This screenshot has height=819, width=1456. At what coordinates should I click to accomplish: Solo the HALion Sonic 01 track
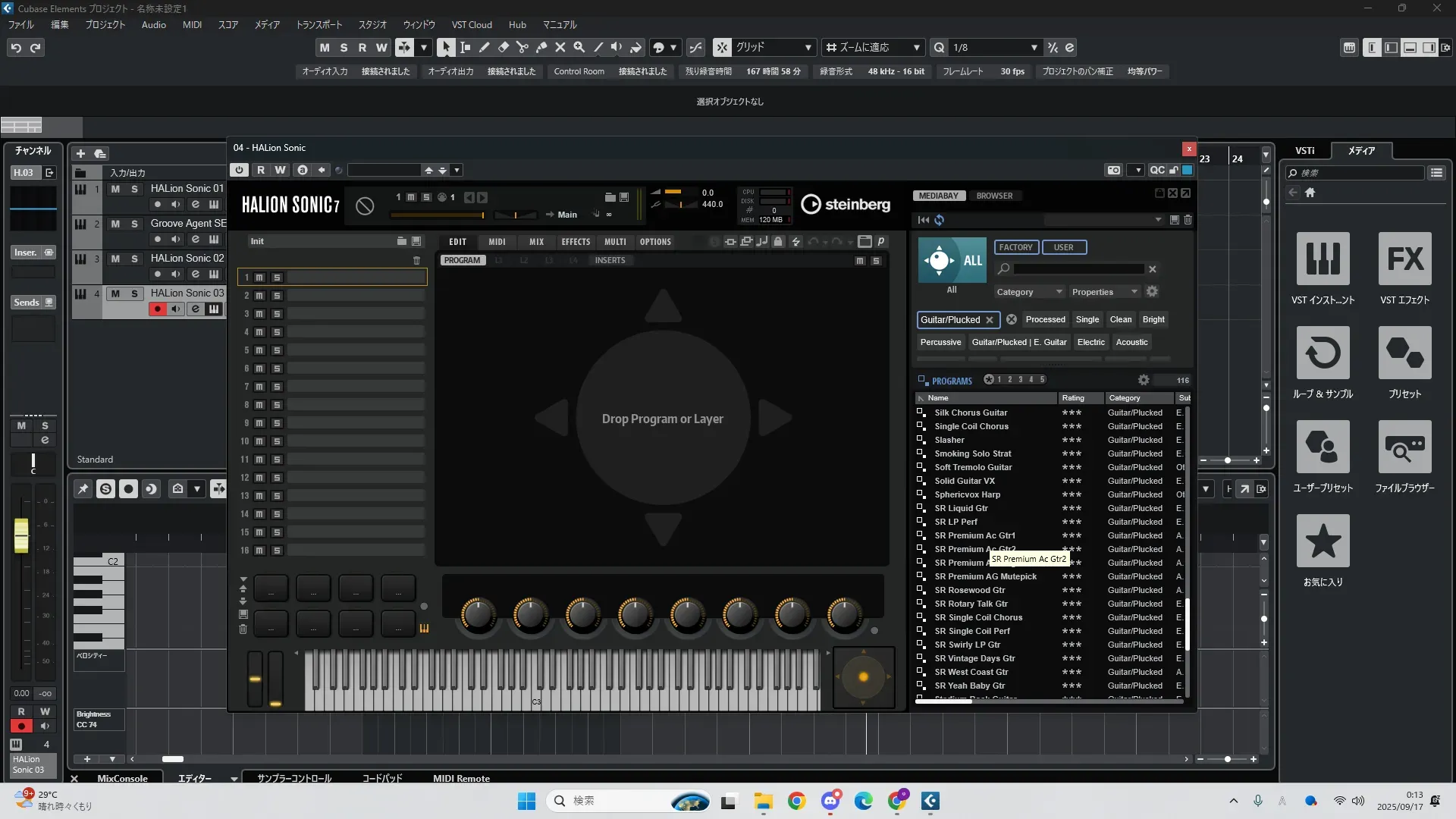(x=134, y=189)
